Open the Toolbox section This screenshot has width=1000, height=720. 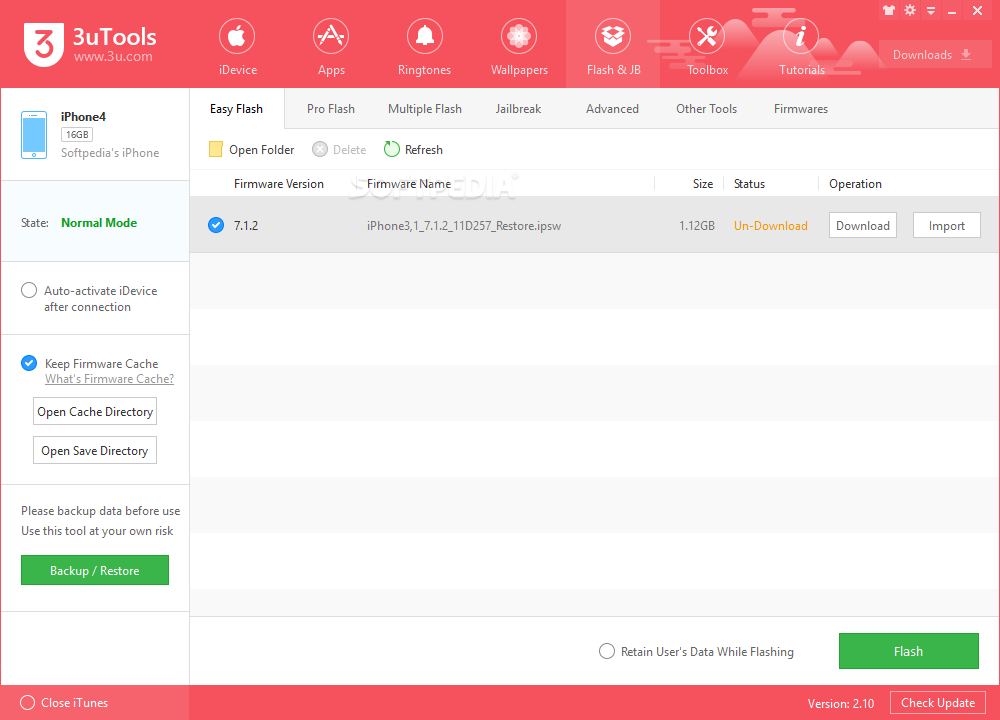(x=707, y=47)
